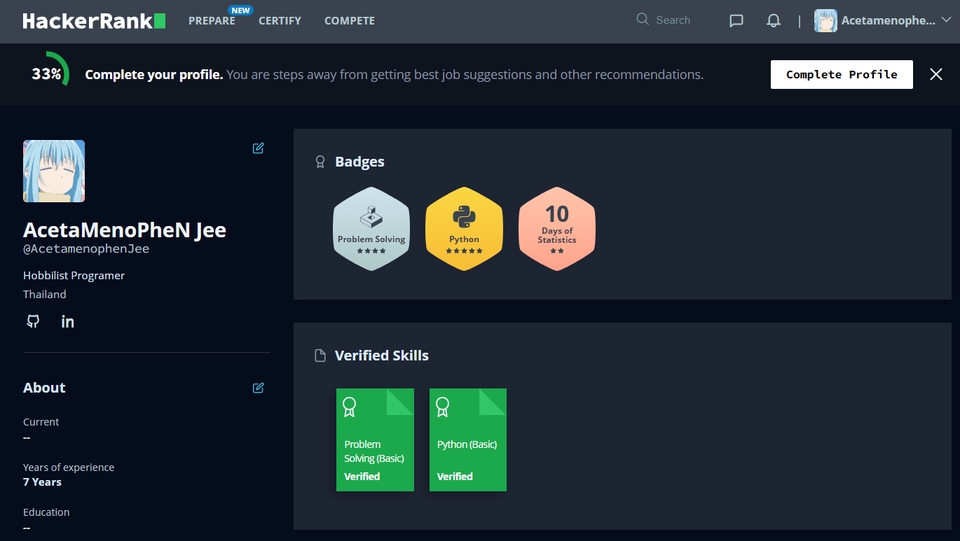Image resolution: width=960 pixels, height=541 pixels.
Task: Click the Problem Solving badge
Action: [x=371, y=229]
